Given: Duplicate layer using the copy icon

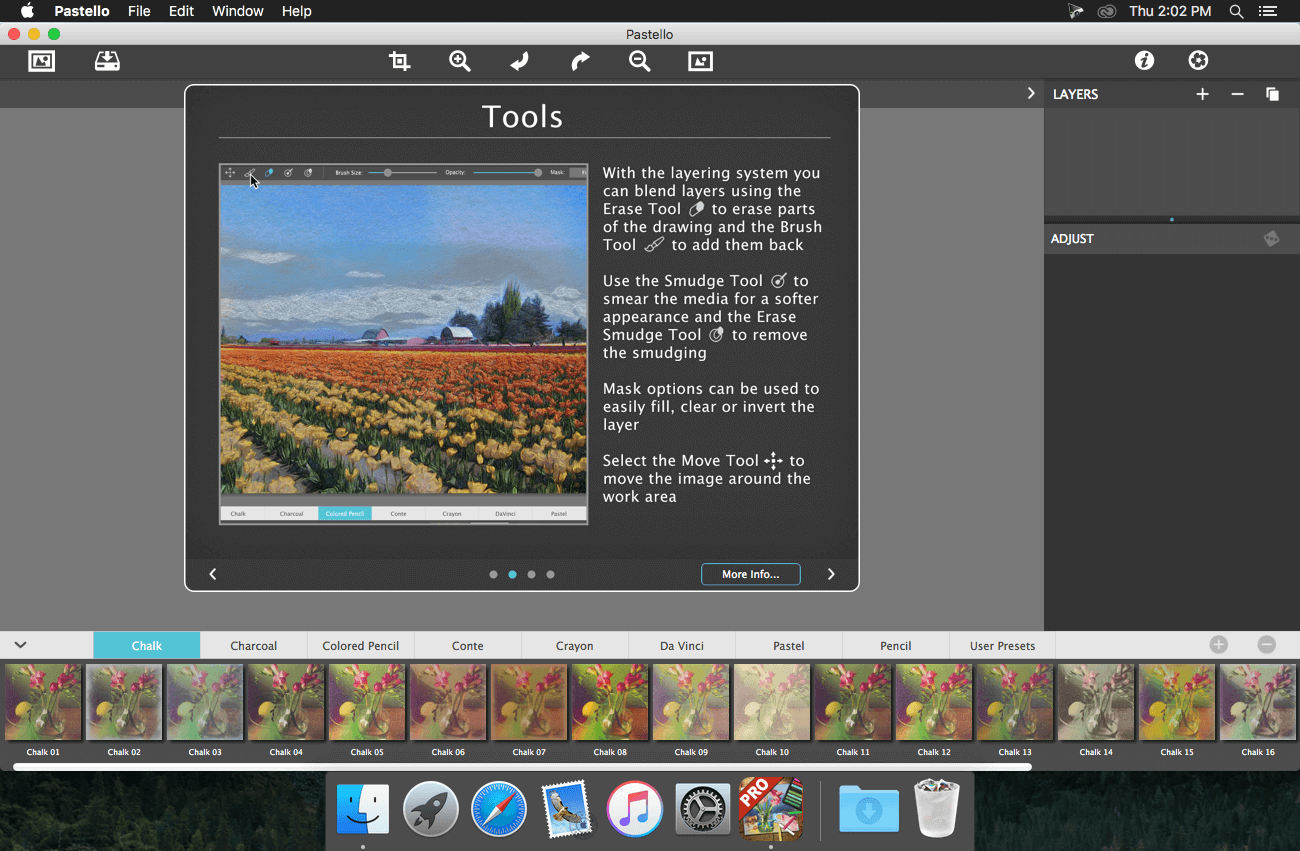Looking at the screenshot, I should tap(1272, 94).
